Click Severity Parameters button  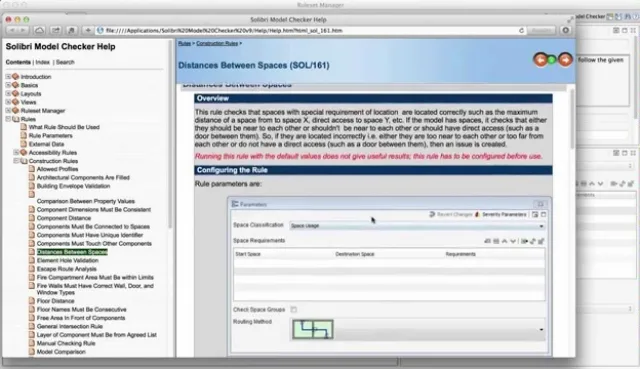(501, 214)
